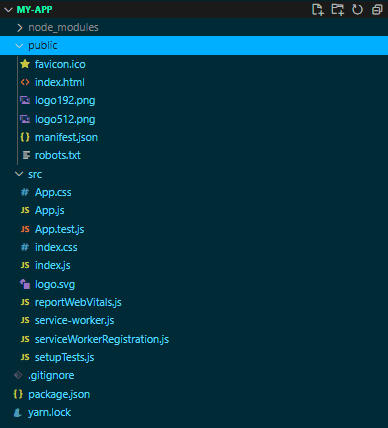The image size is (388, 428).
Task: Click the JS icon beside service-worker.js
Action: (25, 320)
